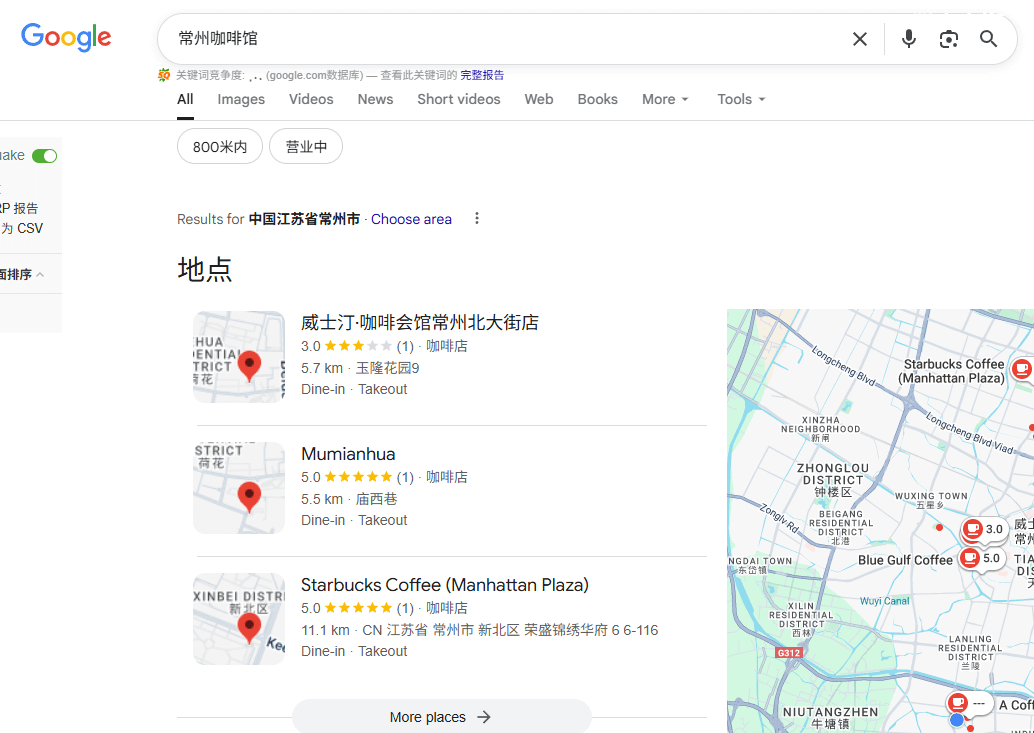1034x733 pixels.
Task: Open the three-dot results options menu
Action: [x=477, y=218]
